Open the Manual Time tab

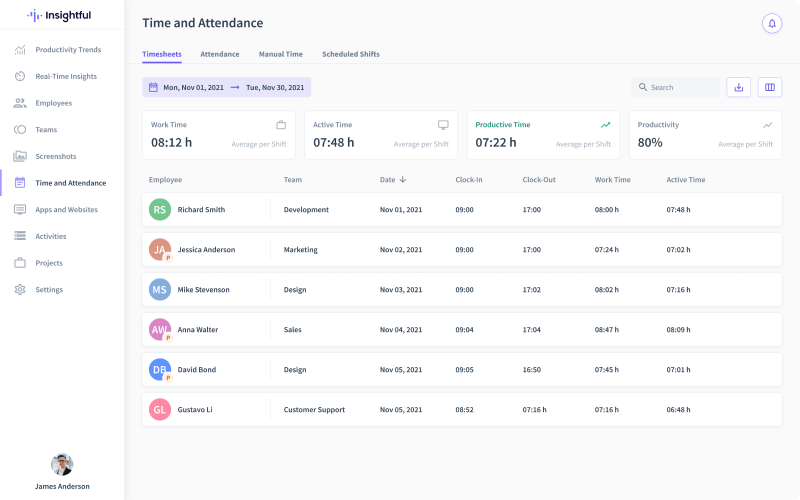coord(280,54)
